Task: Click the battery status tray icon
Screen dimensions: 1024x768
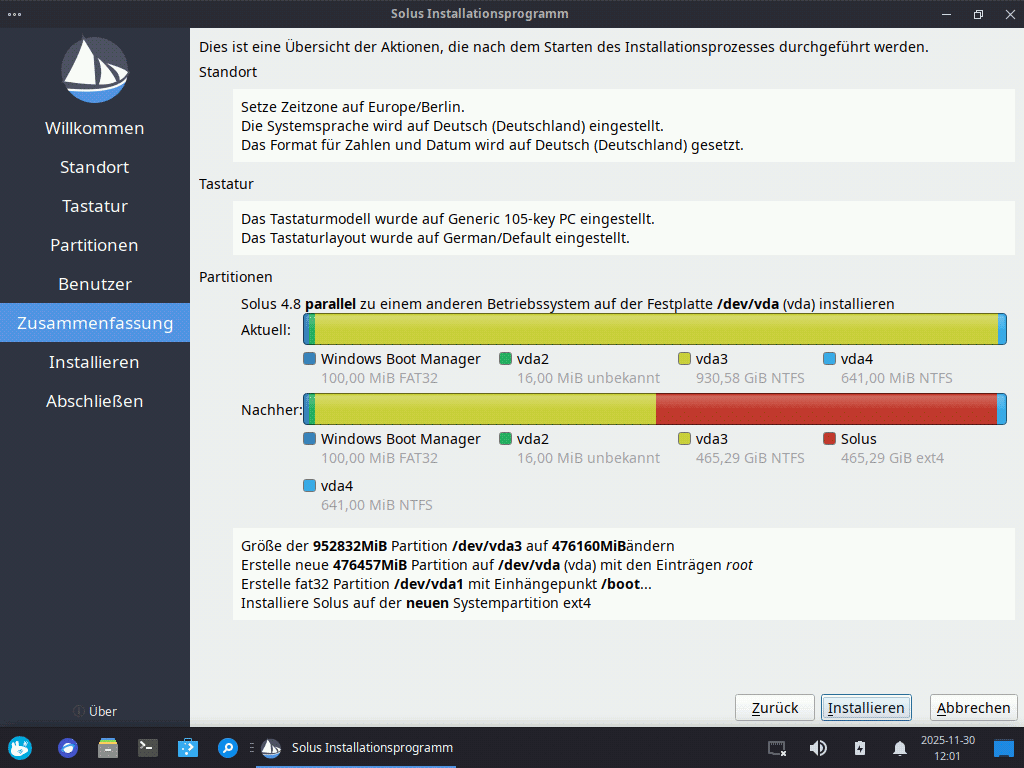Action: coord(860,748)
